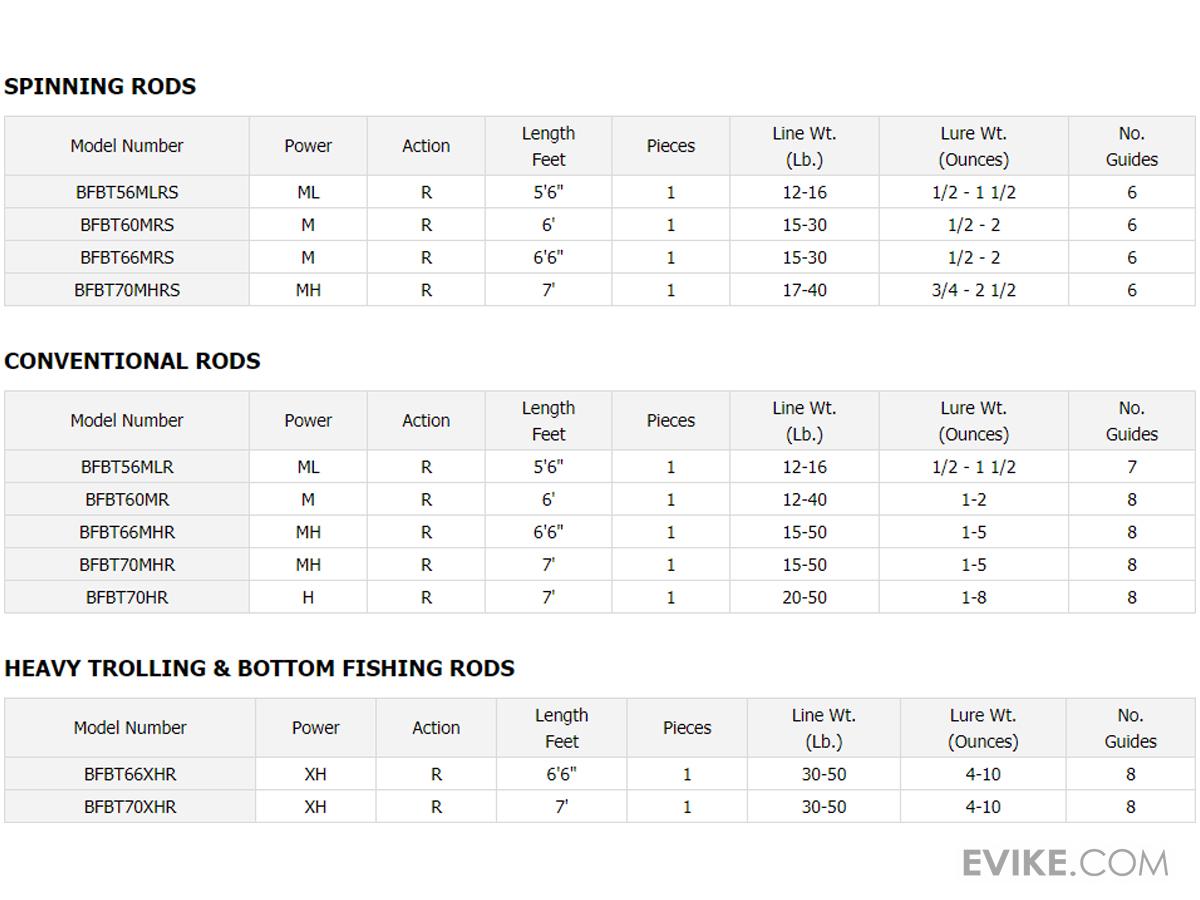The width and height of the screenshot is (1200, 900).
Task: Click the EVIKE.COM watermark logo
Action: pyautogui.click(x=1065, y=863)
